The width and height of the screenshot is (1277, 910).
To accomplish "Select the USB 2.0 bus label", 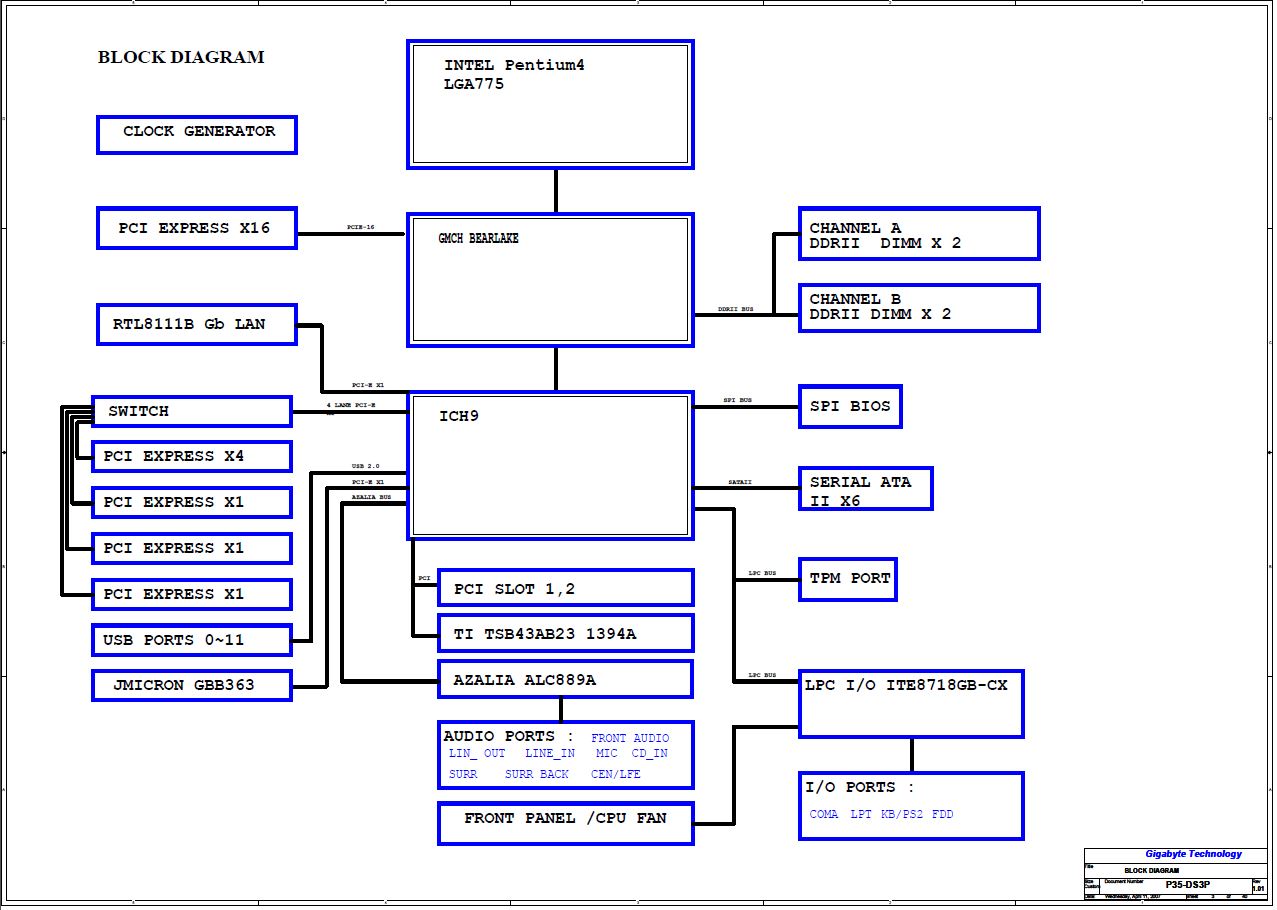I will [365, 466].
